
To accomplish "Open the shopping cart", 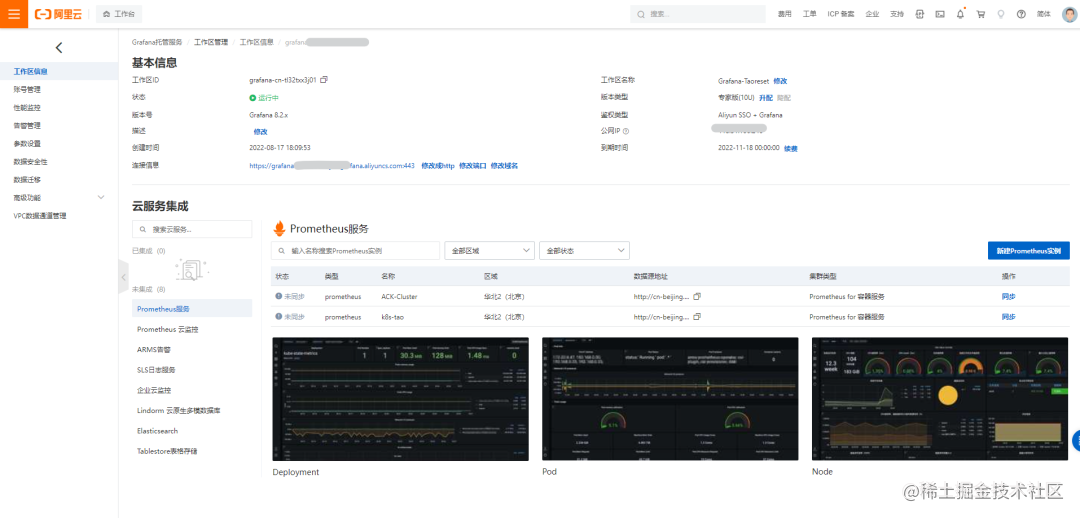I will (981, 14).
